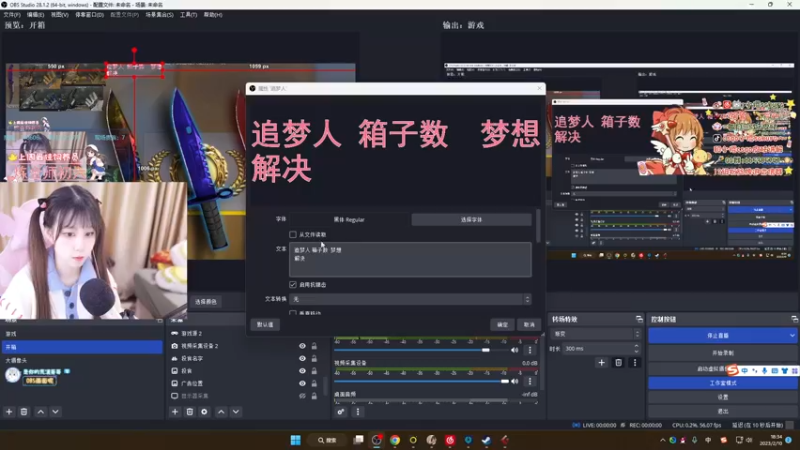
Task: Click into the 文本 text input area
Action: [410, 260]
